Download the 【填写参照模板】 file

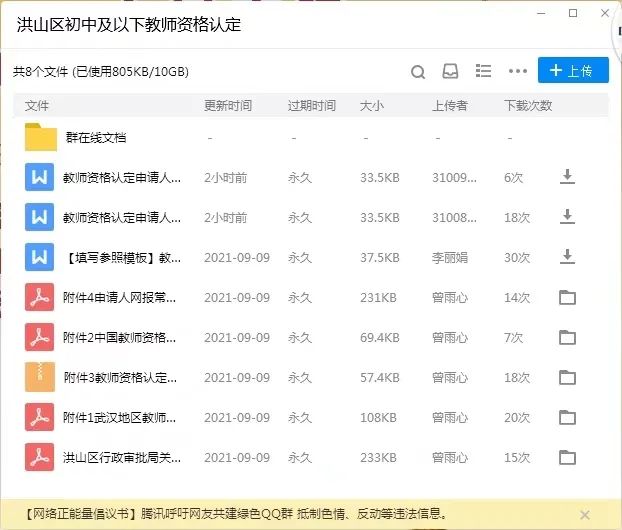[x=567, y=257]
